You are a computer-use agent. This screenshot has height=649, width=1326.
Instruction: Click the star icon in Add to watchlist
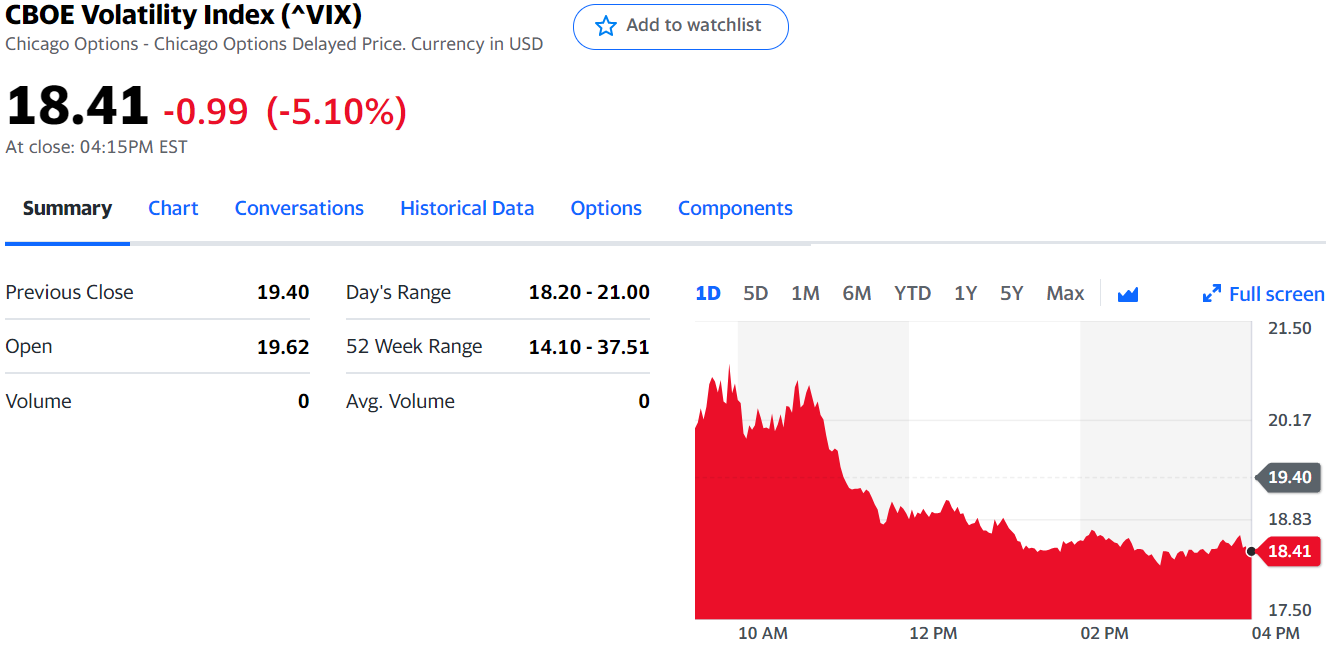tap(606, 26)
